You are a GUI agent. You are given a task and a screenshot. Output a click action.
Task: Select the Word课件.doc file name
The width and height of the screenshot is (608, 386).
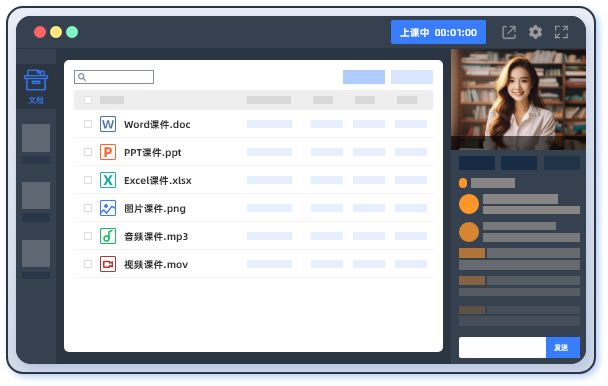[157, 125]
